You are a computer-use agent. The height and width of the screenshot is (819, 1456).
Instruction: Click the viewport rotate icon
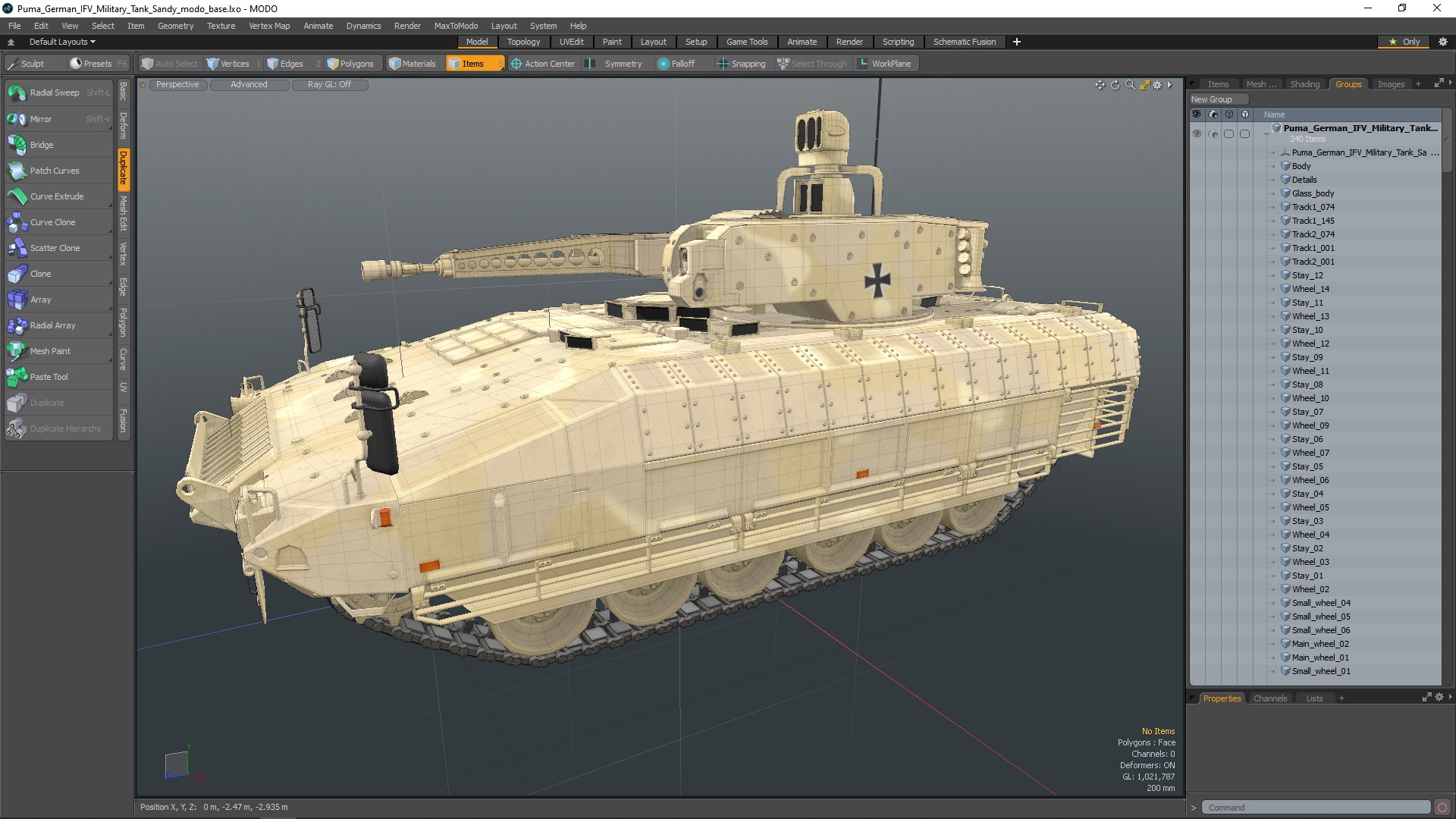[1115, 85]
